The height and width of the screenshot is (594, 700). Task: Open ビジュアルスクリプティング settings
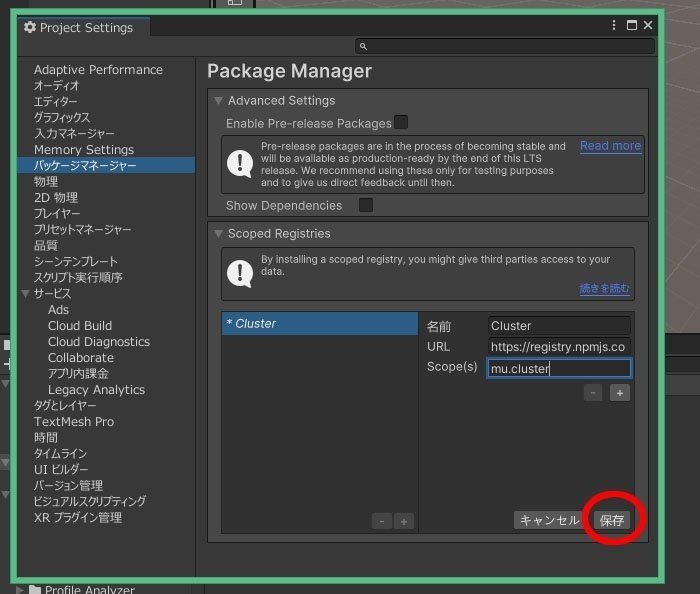click(90, 502)
